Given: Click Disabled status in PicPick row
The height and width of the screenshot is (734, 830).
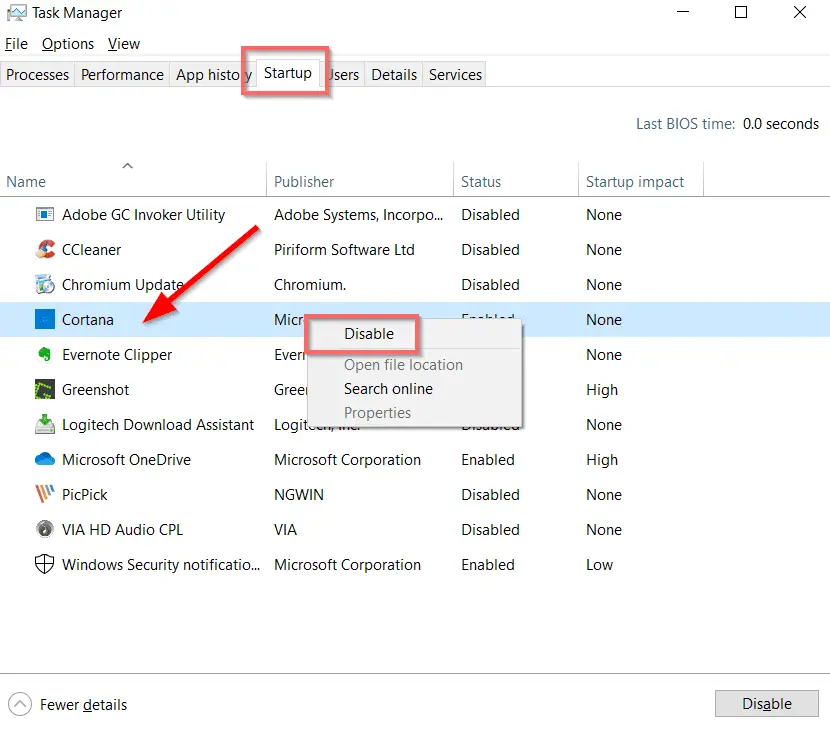Looking at the screenshot, I should click(x=490, y=494).
